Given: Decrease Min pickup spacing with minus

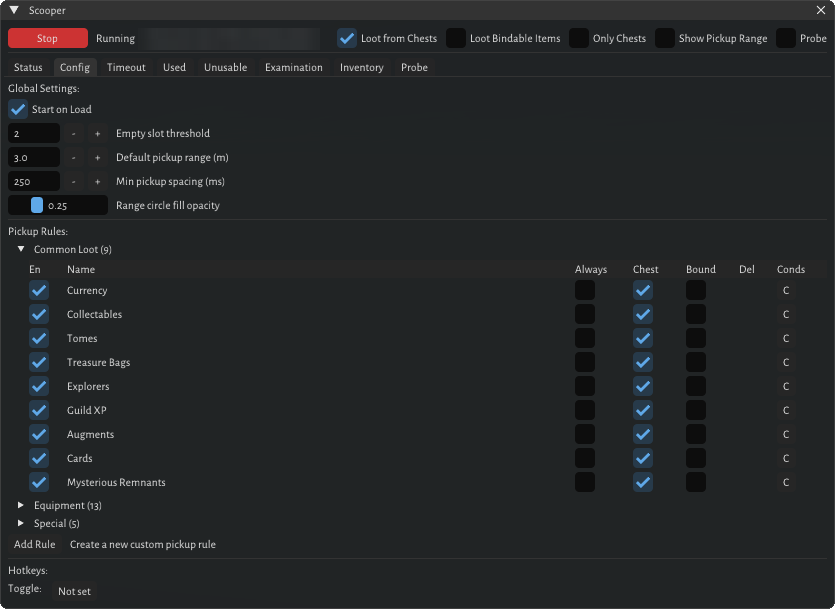Looking at the screenshot, I should click(x=73, y=182).
